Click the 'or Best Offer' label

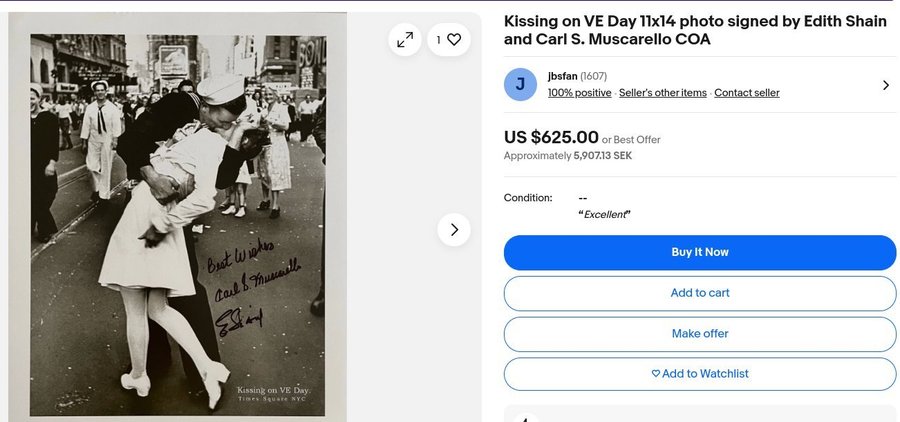(631, 140)
